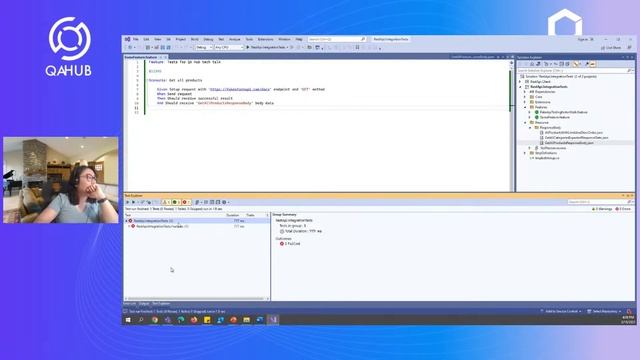Expand the Dependencies node
Viewport: 640px width, 360px height.
[x=525, y=92]
